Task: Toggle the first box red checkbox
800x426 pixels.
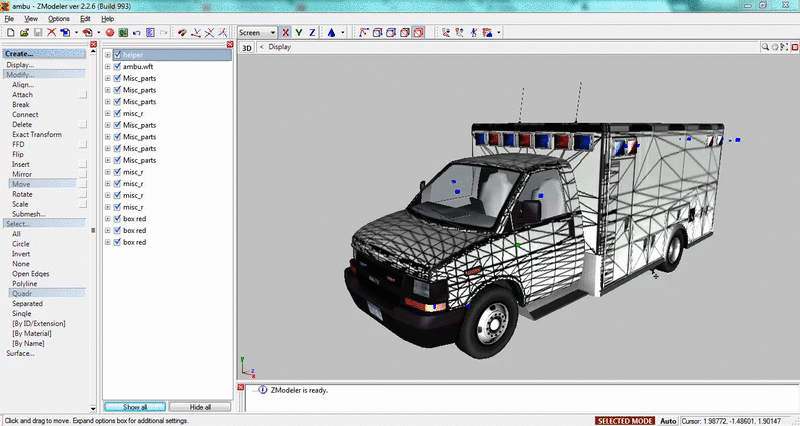Action: pos(117,219)
